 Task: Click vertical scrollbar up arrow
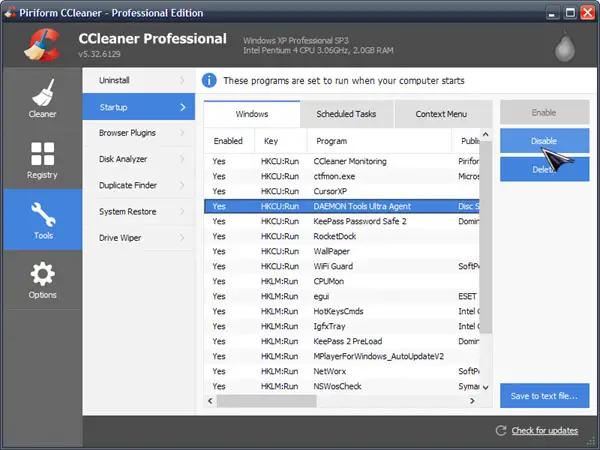pyautogui.click(x=486, y=134)
